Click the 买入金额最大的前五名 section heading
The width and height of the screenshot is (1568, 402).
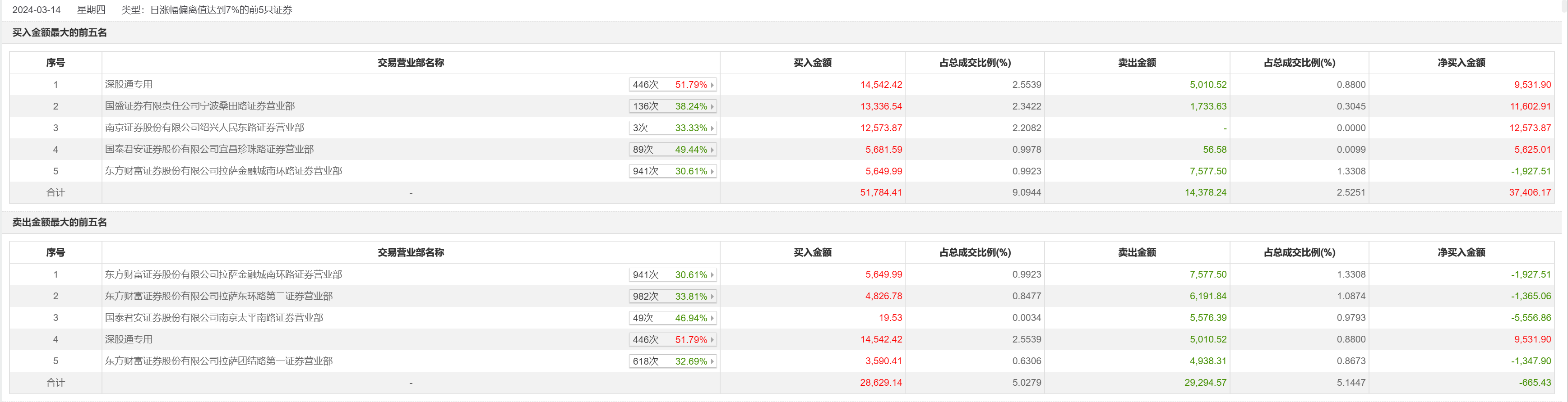[x=60, y=33]
